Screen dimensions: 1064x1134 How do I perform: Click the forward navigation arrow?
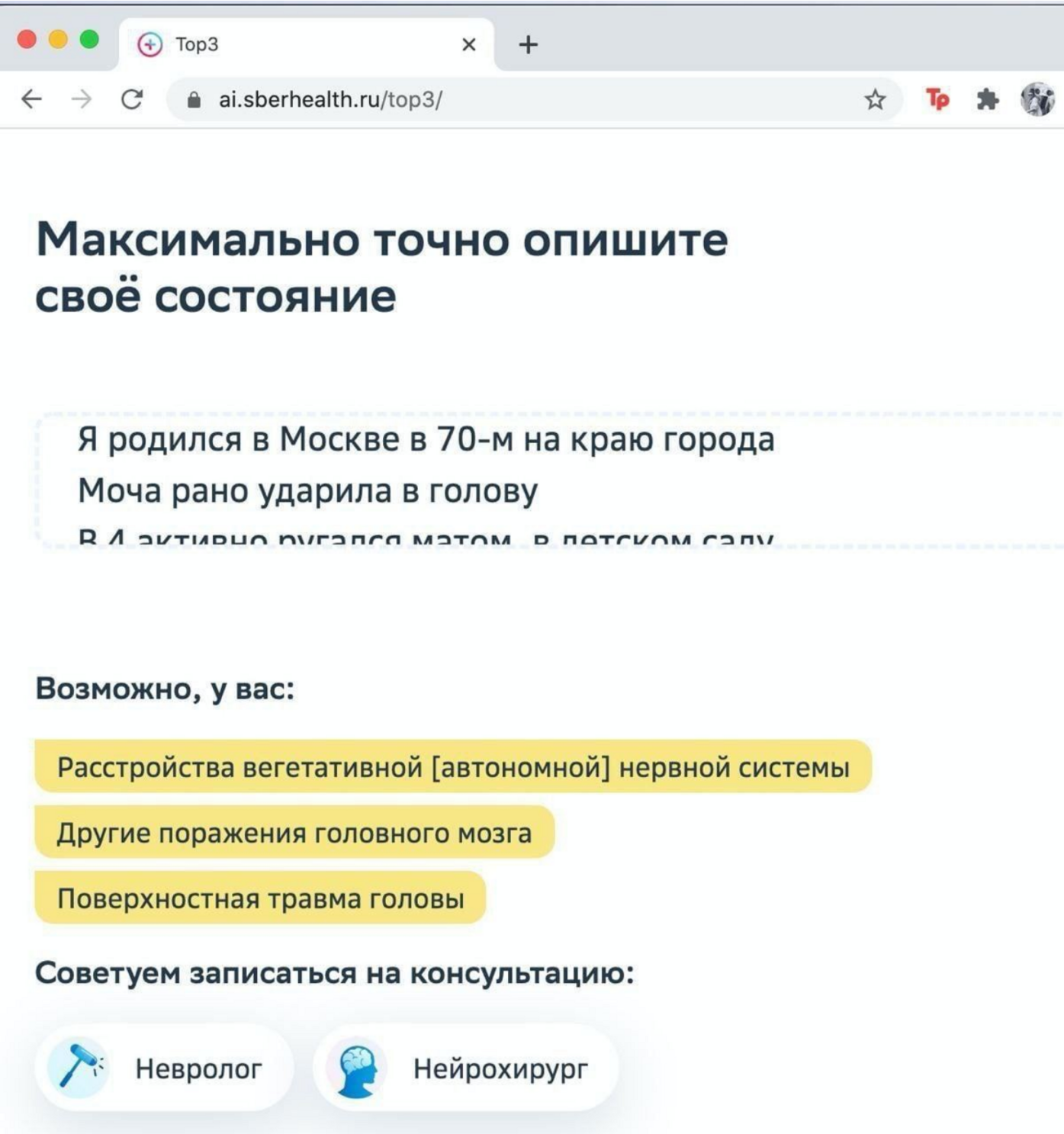click(x=82, y=99)
